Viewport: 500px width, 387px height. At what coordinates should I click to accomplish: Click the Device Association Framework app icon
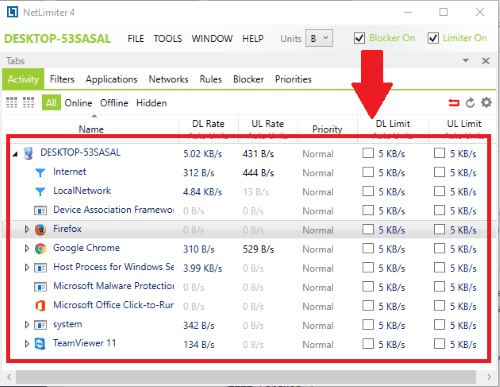40,211
